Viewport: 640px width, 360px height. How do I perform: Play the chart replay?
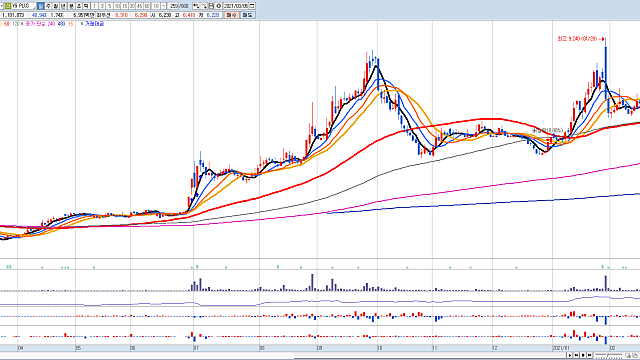coord(570,356)
